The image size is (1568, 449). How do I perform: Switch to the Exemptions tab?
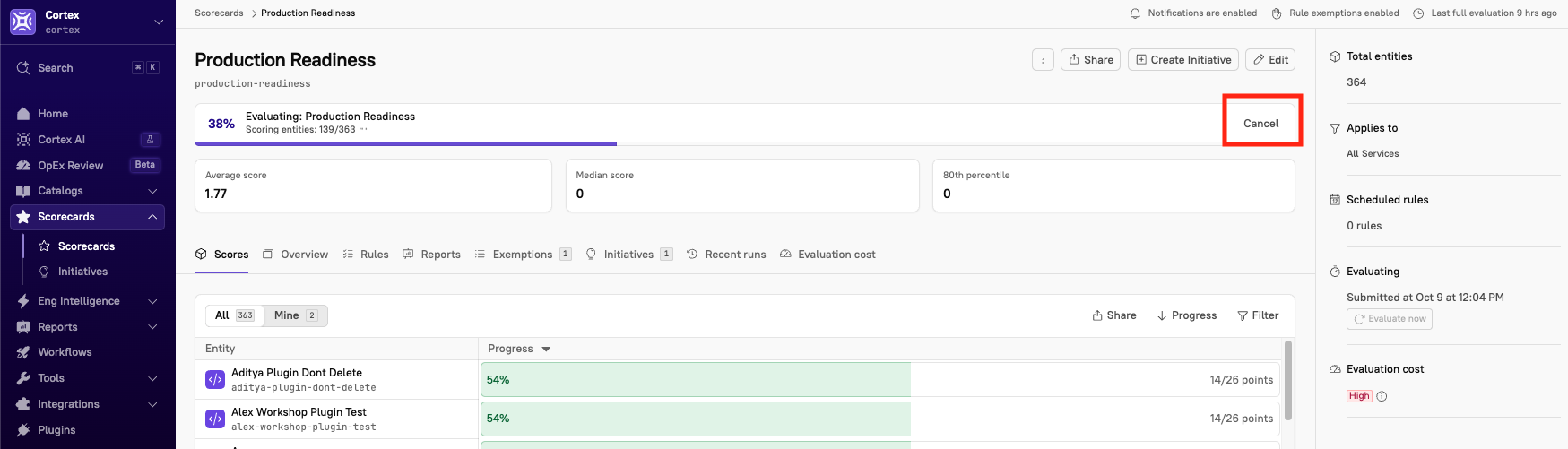[523, 255]
